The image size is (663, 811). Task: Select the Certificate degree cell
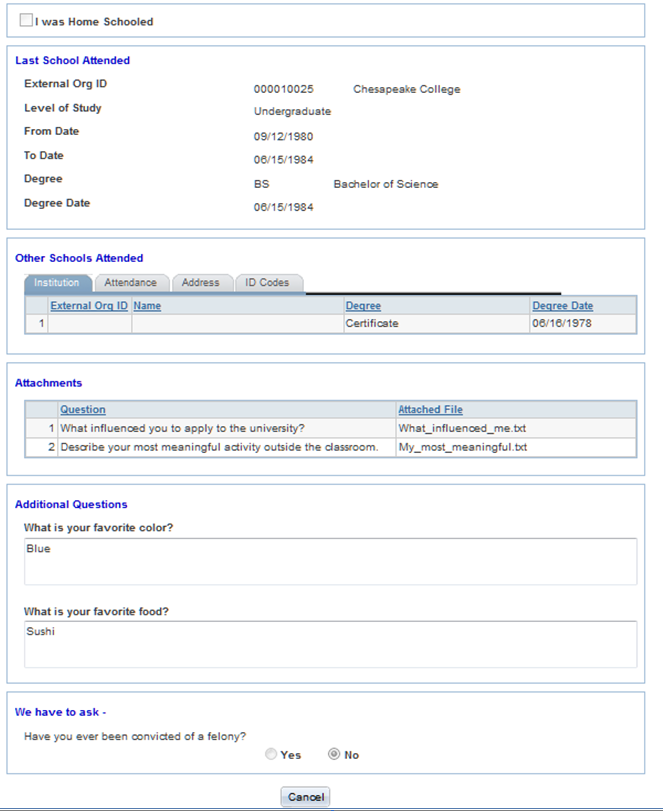point(436,324)
